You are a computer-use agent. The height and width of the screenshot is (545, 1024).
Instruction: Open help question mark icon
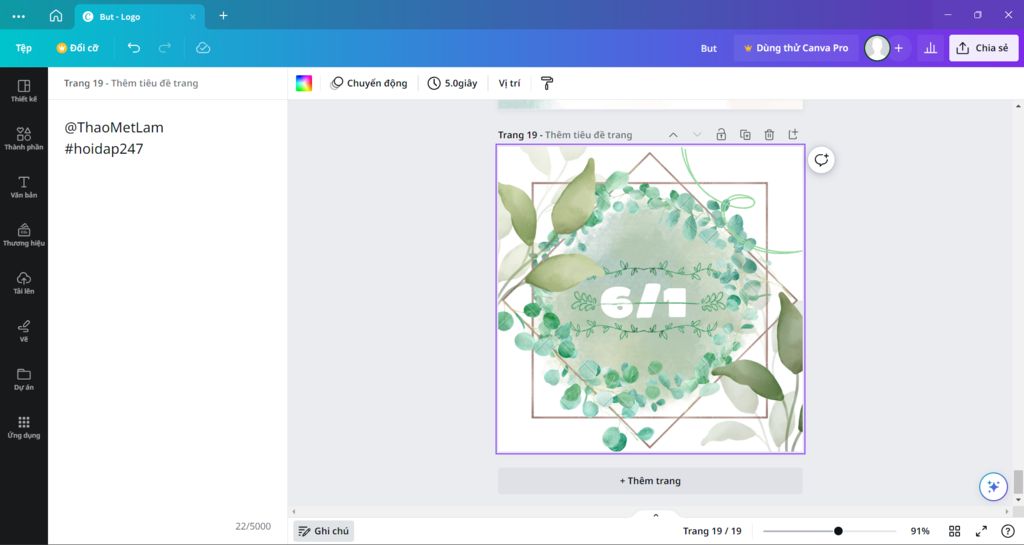tap(1008, 531)
